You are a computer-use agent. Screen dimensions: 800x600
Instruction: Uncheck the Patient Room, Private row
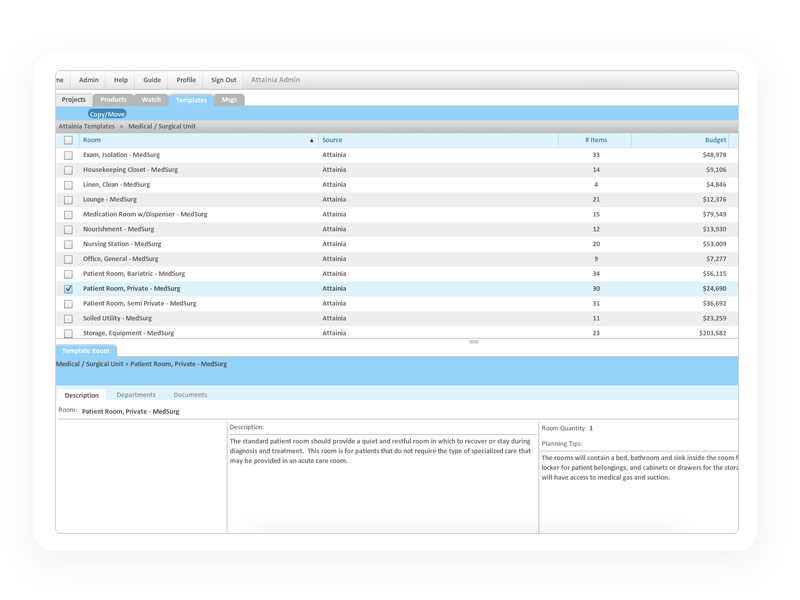point(68,289)
